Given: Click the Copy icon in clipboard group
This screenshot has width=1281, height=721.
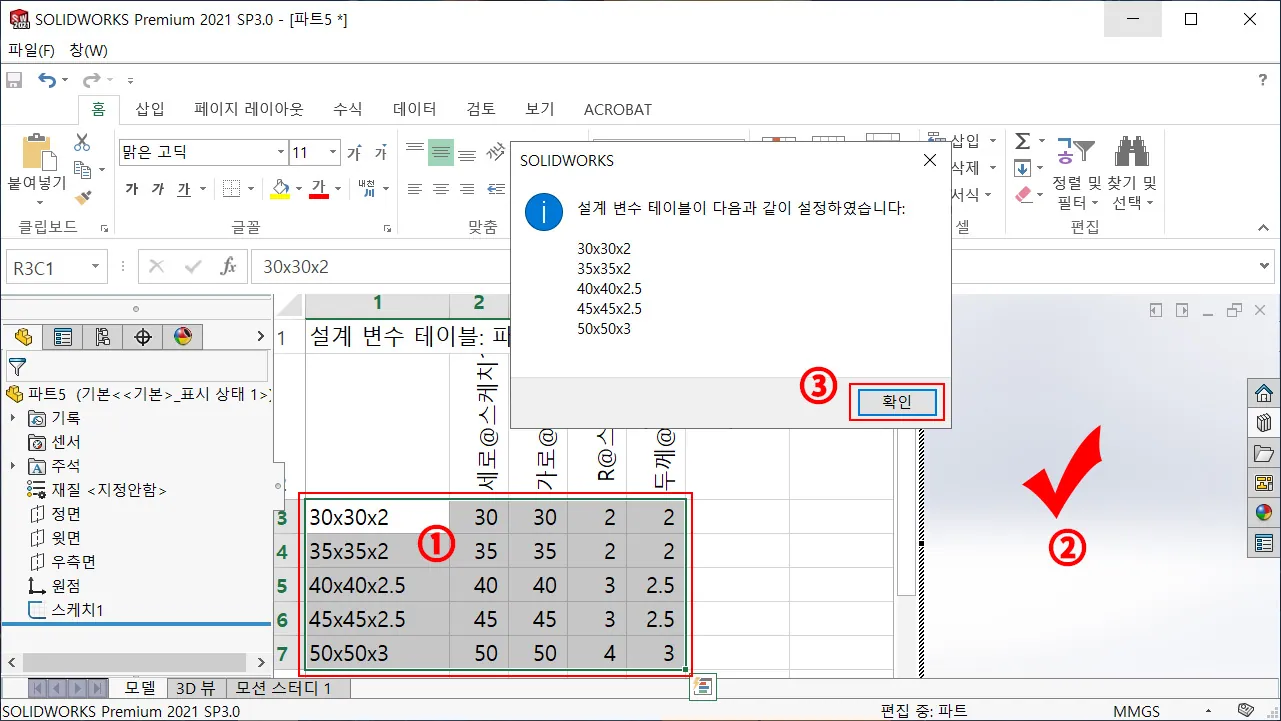Looking at the screenshot, I should pyautogui.click(x=81, y=170).
